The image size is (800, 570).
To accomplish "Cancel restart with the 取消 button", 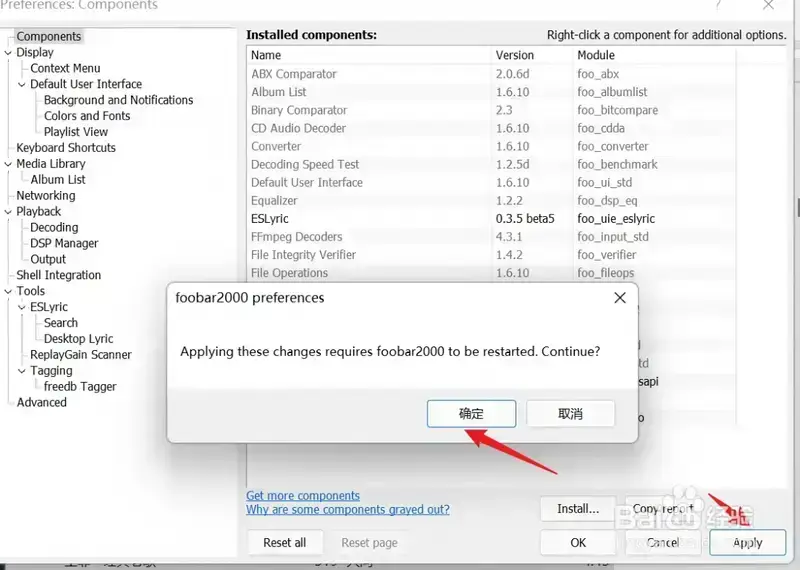I will pyautogui.click(x=570, y=414).
